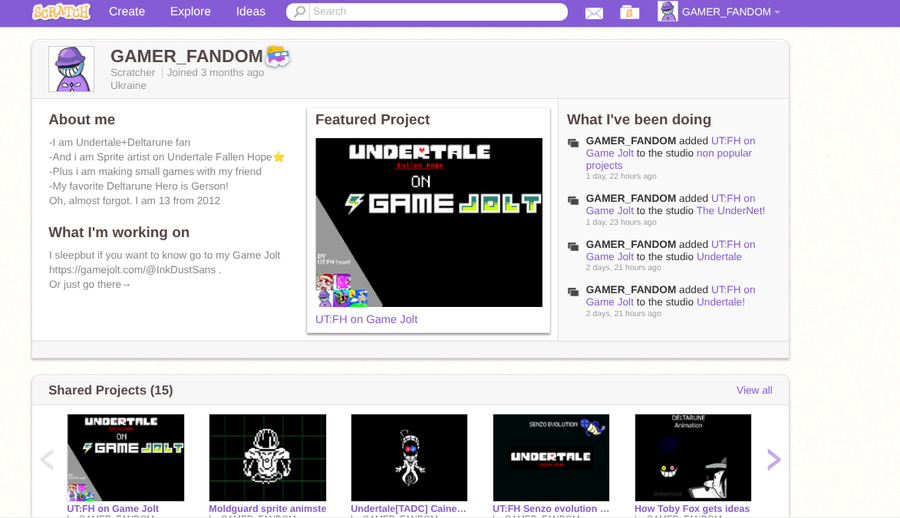Screen dimensions: 900x518
Task: Open the UT:FH on Game Jolt featured link
Action: pyautogui.click(x=366, y=319)
